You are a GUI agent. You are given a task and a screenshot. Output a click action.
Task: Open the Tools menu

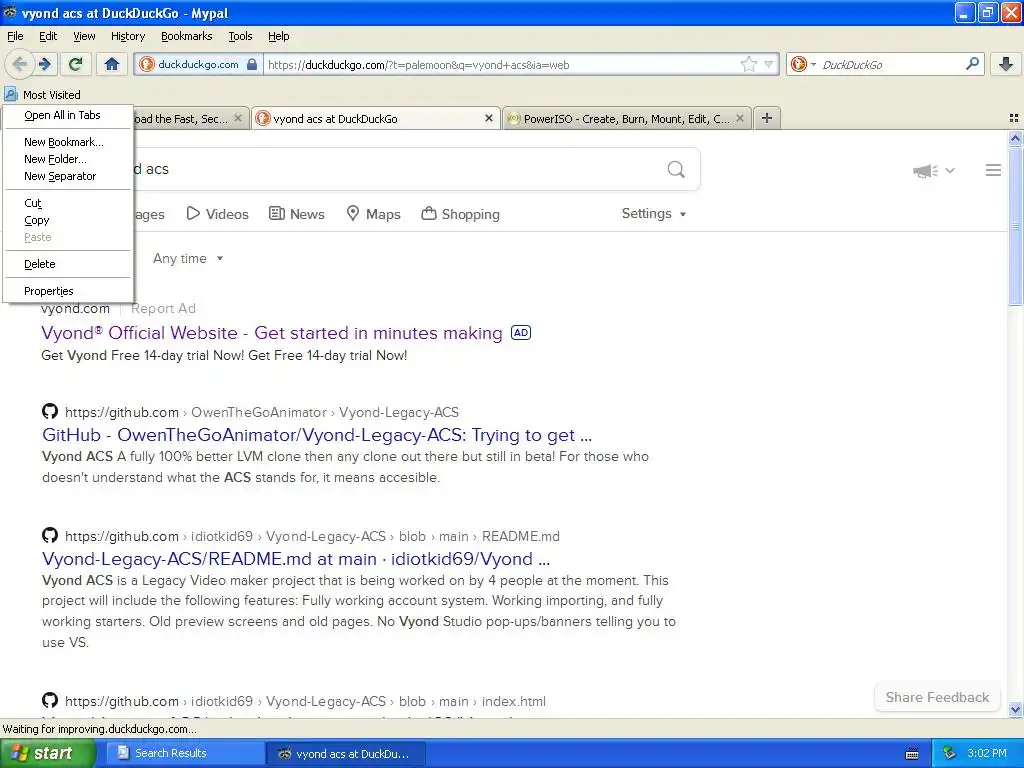tap(240, 36)
